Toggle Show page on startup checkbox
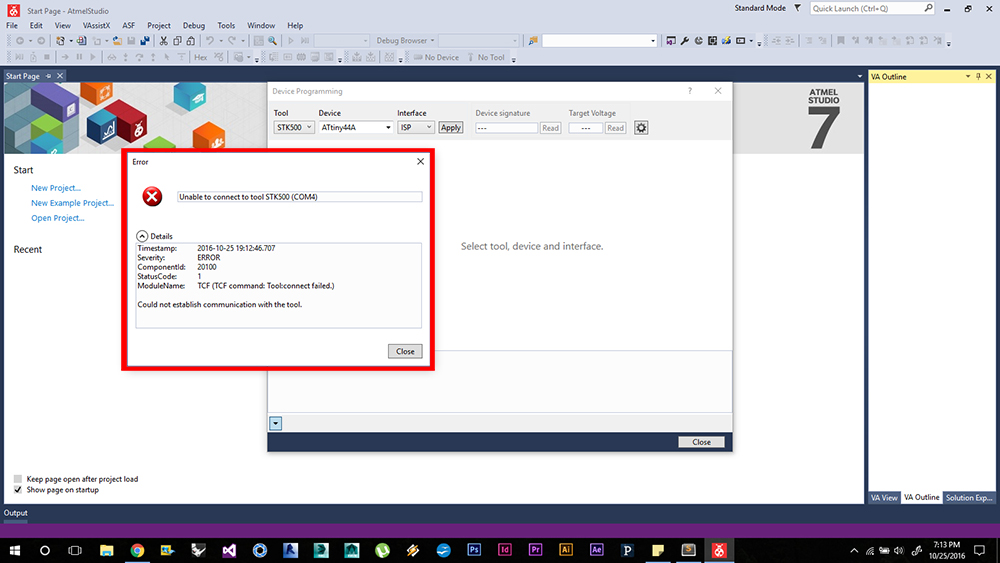 click(18, 490)
